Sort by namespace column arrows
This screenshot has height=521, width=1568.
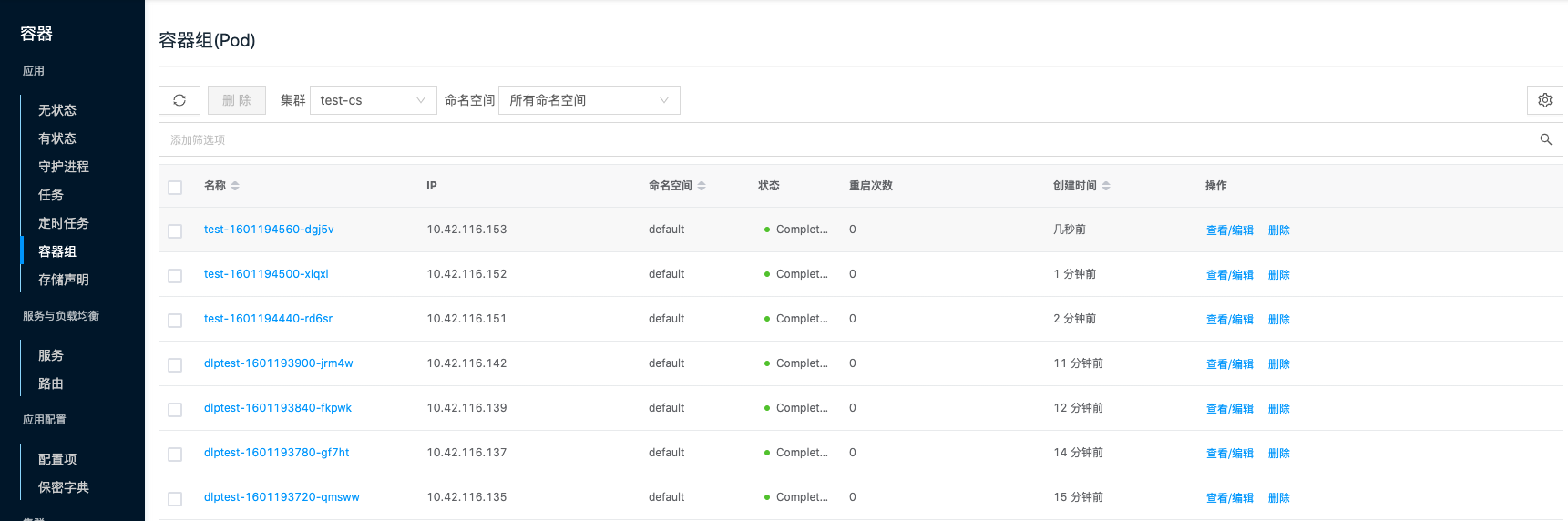point(702,186)
